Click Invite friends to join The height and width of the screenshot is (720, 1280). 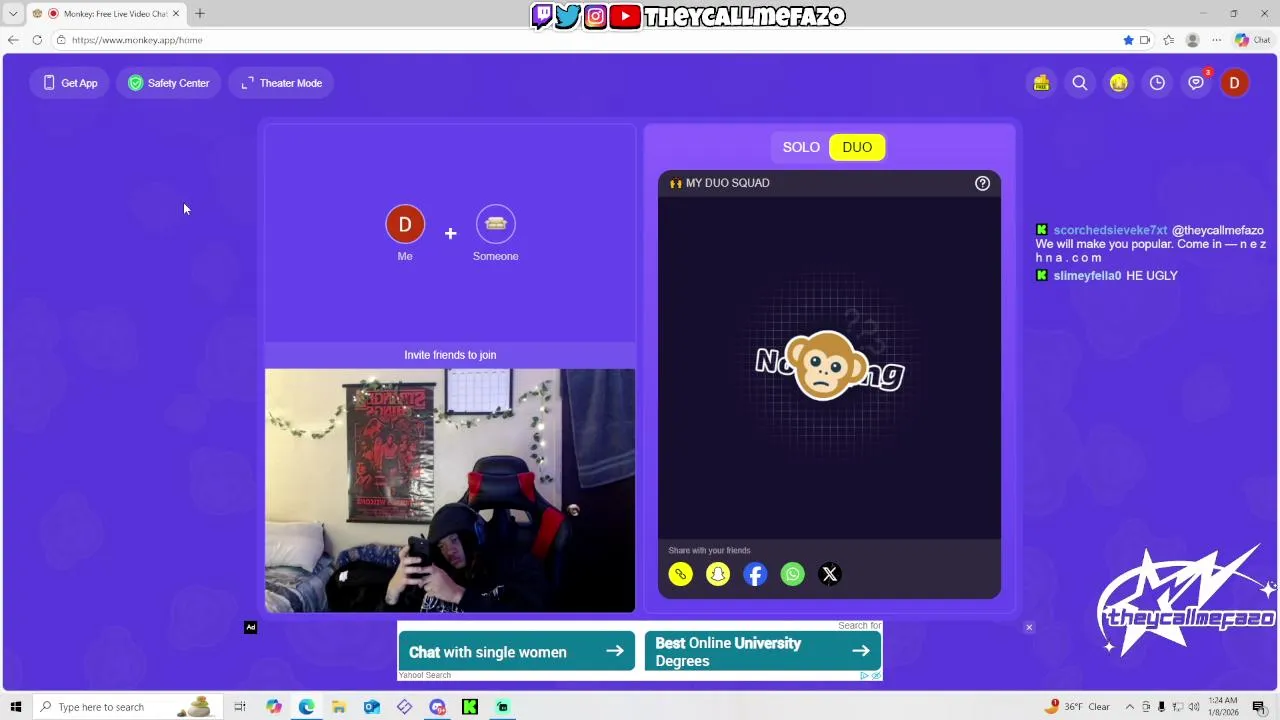click(450, 355)
